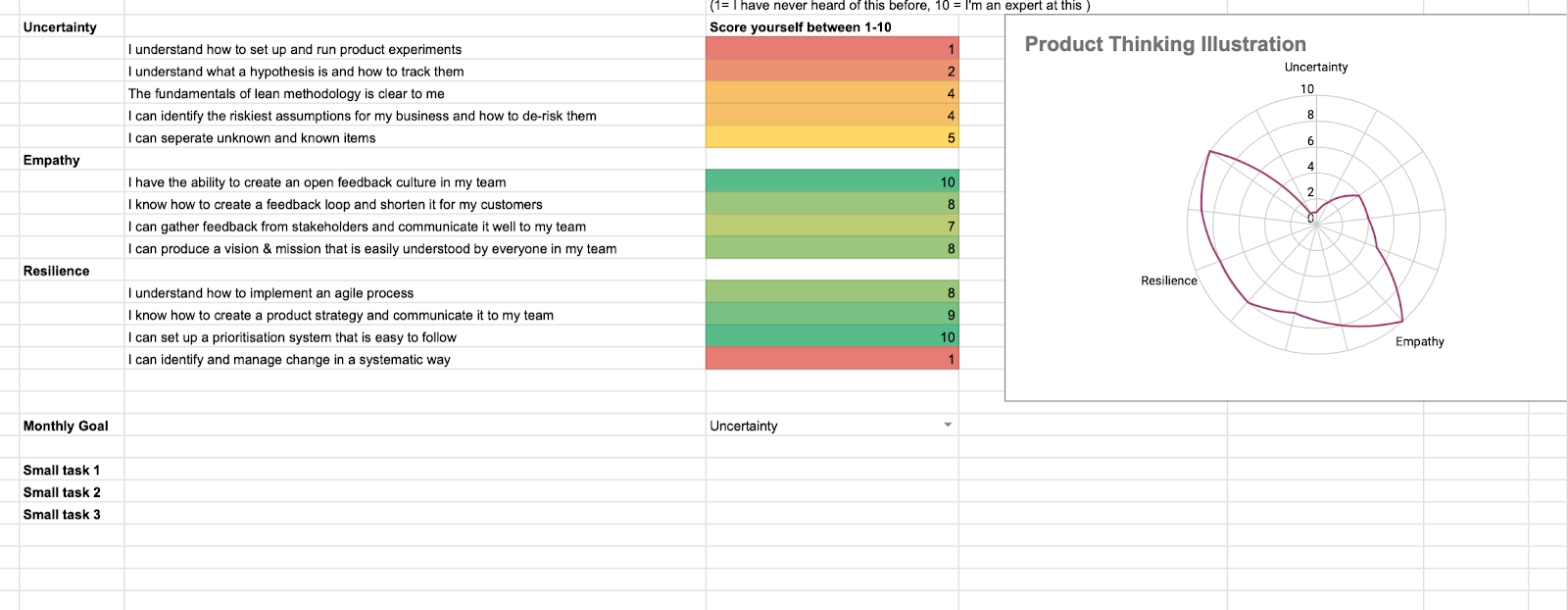Click the Resilience label on radar chart

[1168, 280]
